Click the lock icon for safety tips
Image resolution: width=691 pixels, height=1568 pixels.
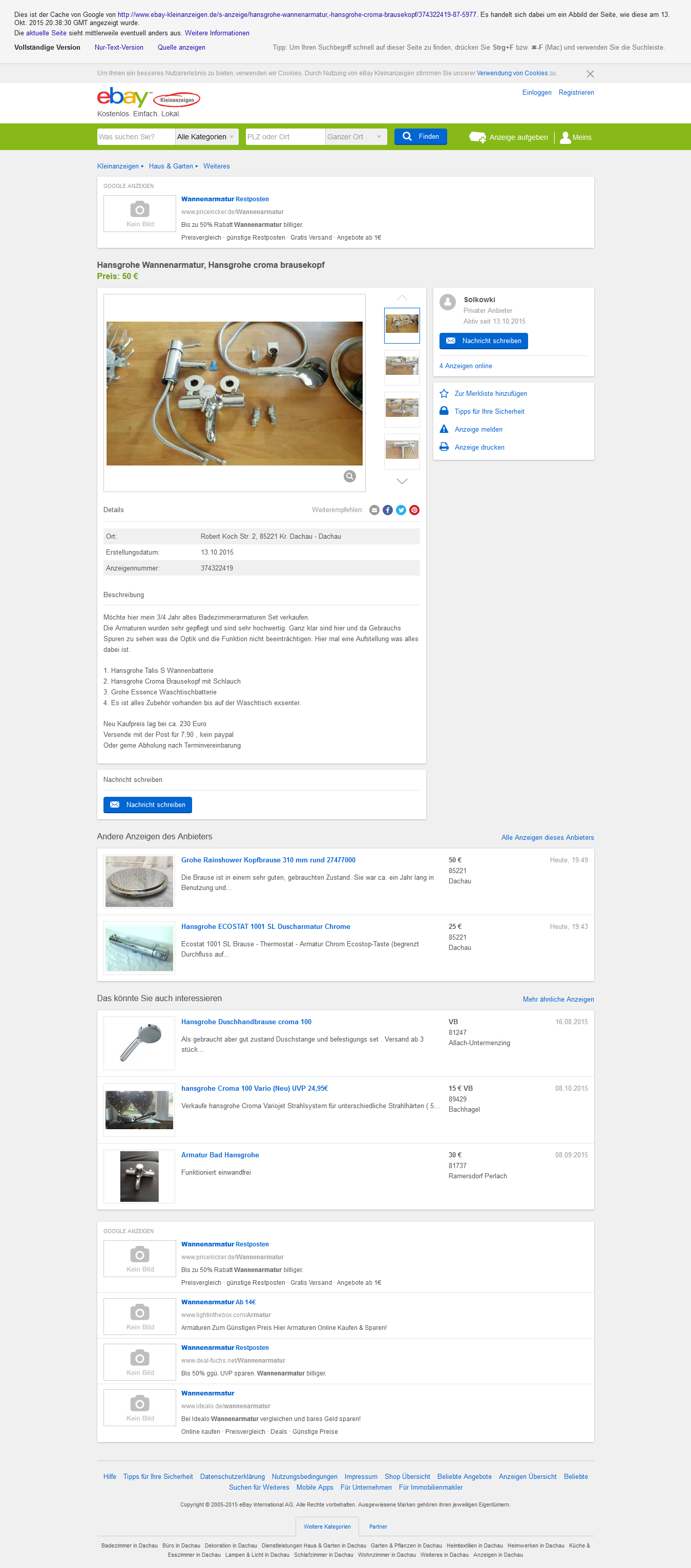(444, 411)
